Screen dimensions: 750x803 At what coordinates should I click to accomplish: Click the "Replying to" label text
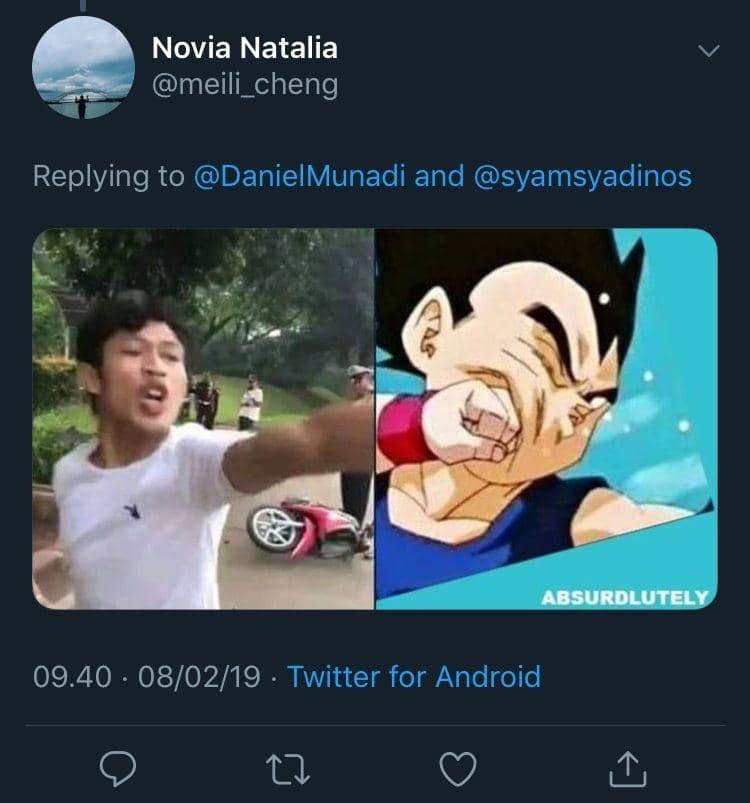(109, 176)
